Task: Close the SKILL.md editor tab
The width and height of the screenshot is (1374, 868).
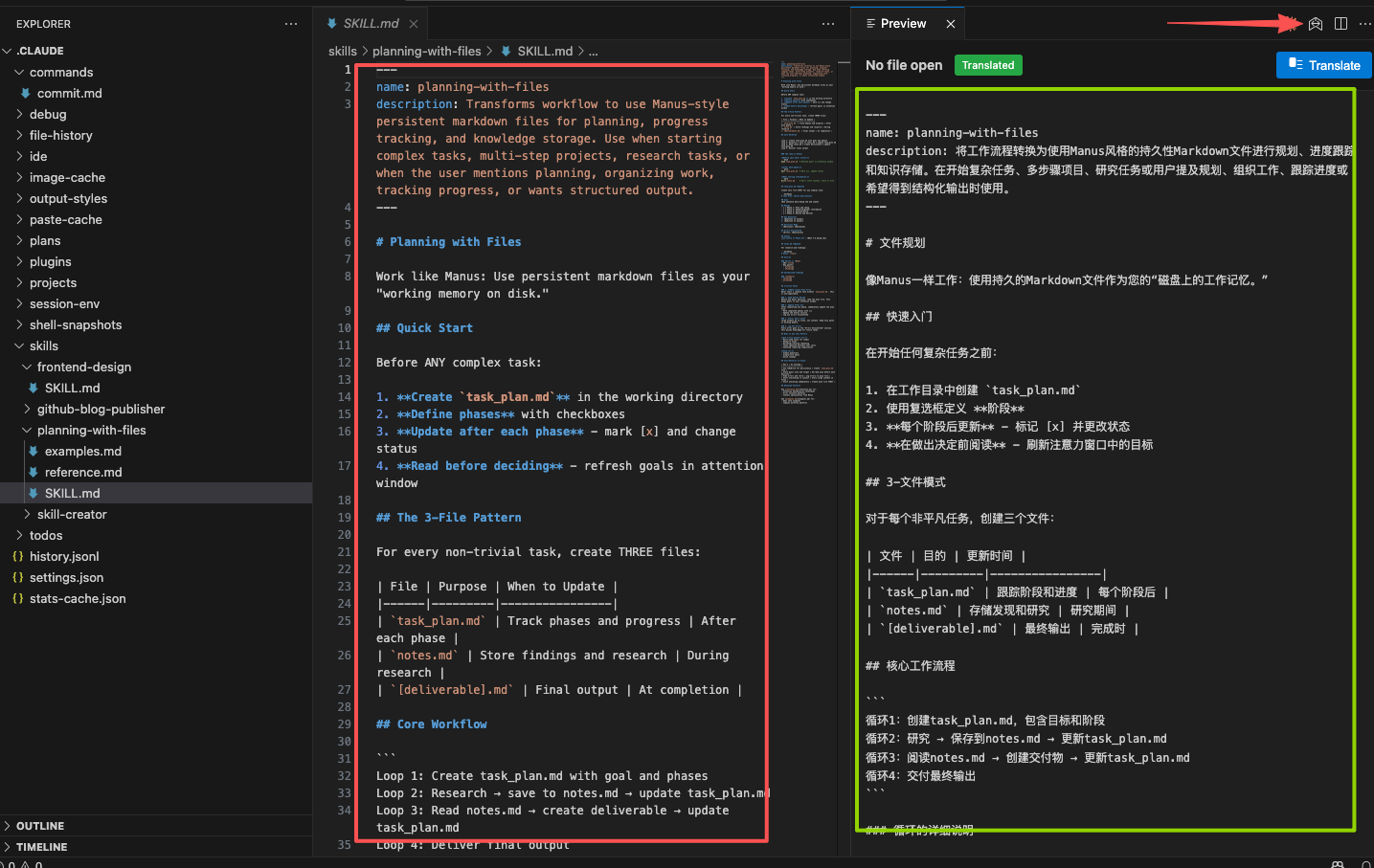Action: click(x=414, y=24)
